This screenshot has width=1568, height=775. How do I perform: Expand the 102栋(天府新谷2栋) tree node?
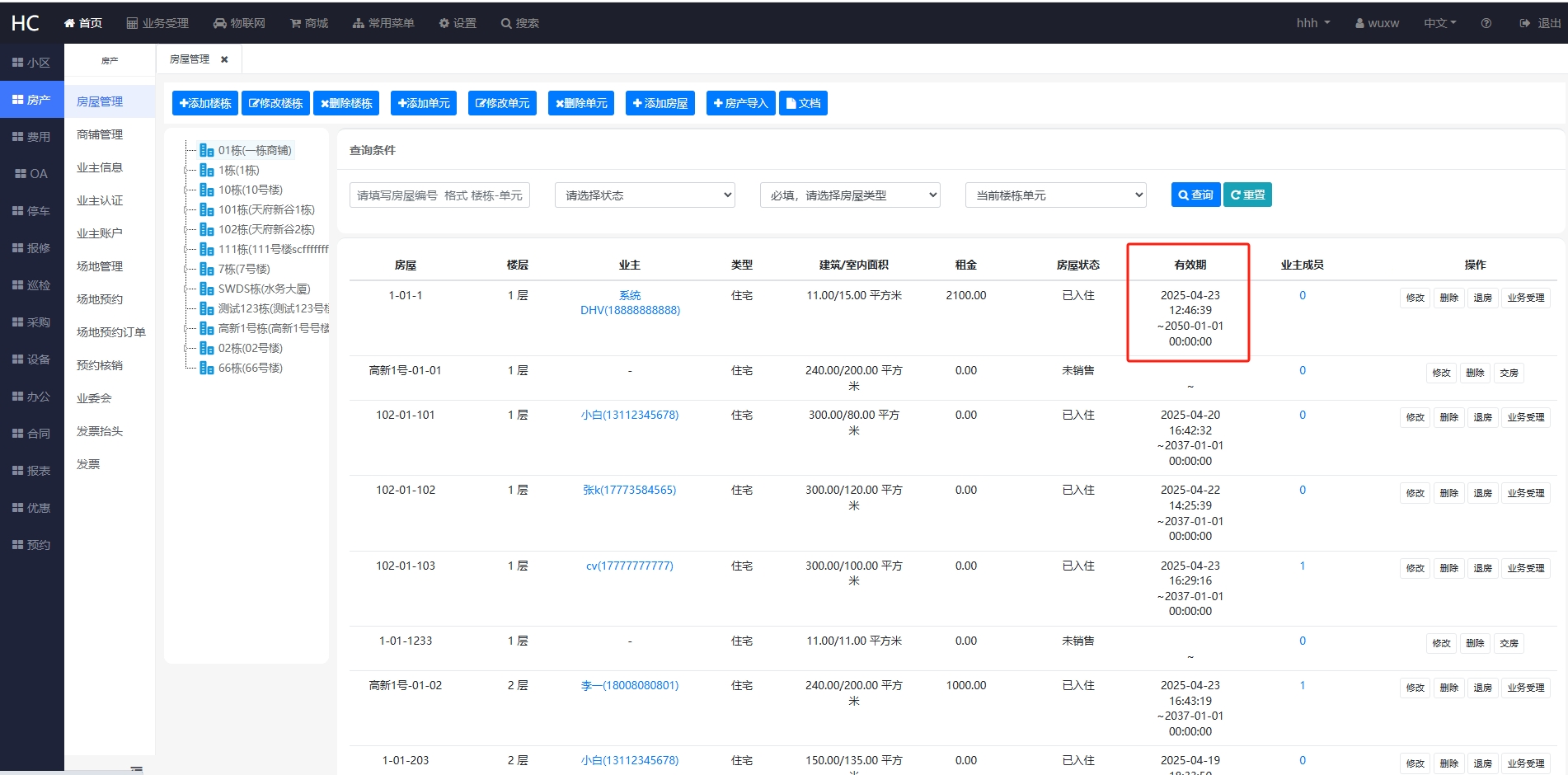tap(186, 229)
